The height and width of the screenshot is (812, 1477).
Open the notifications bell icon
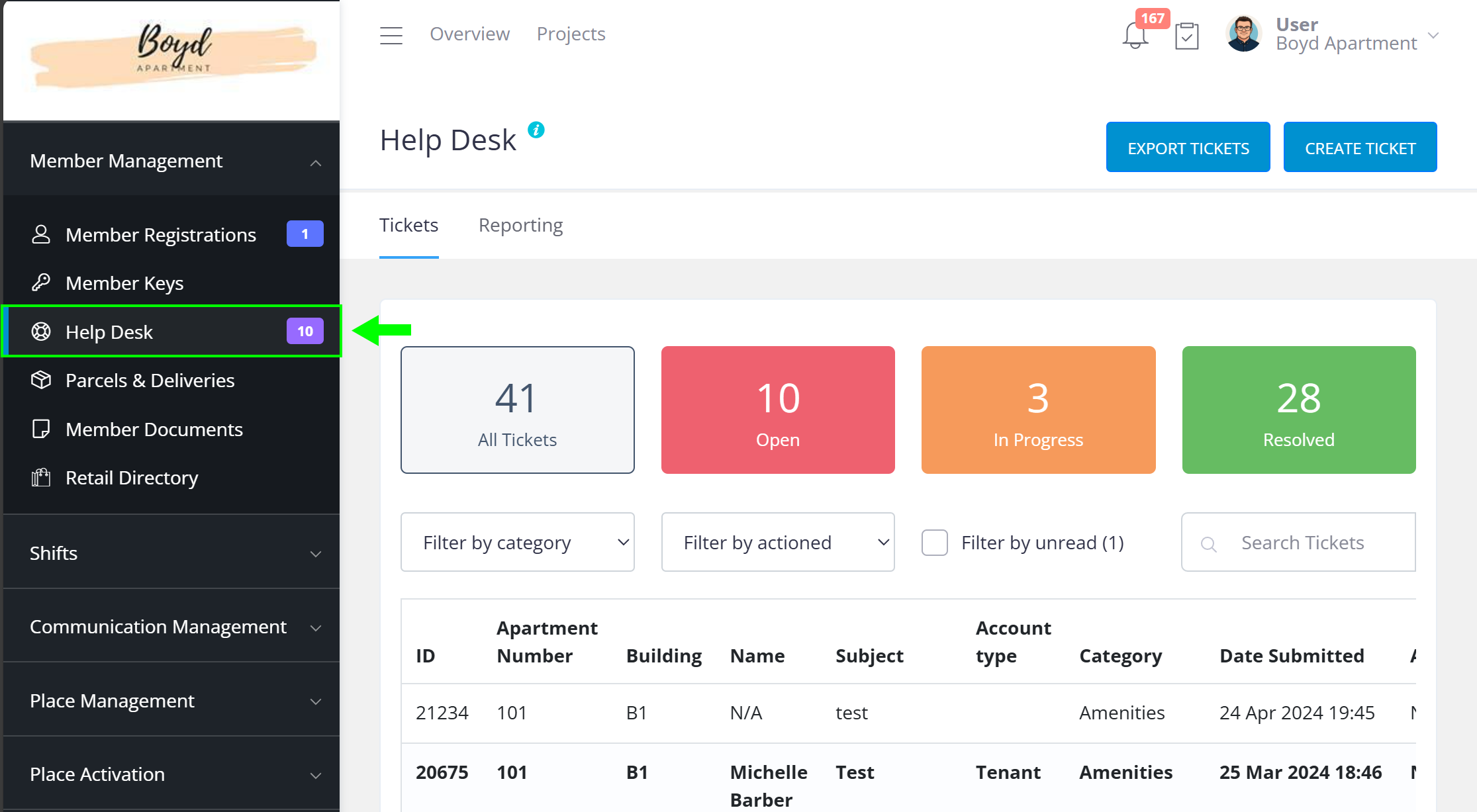[x=1135, y=36]
